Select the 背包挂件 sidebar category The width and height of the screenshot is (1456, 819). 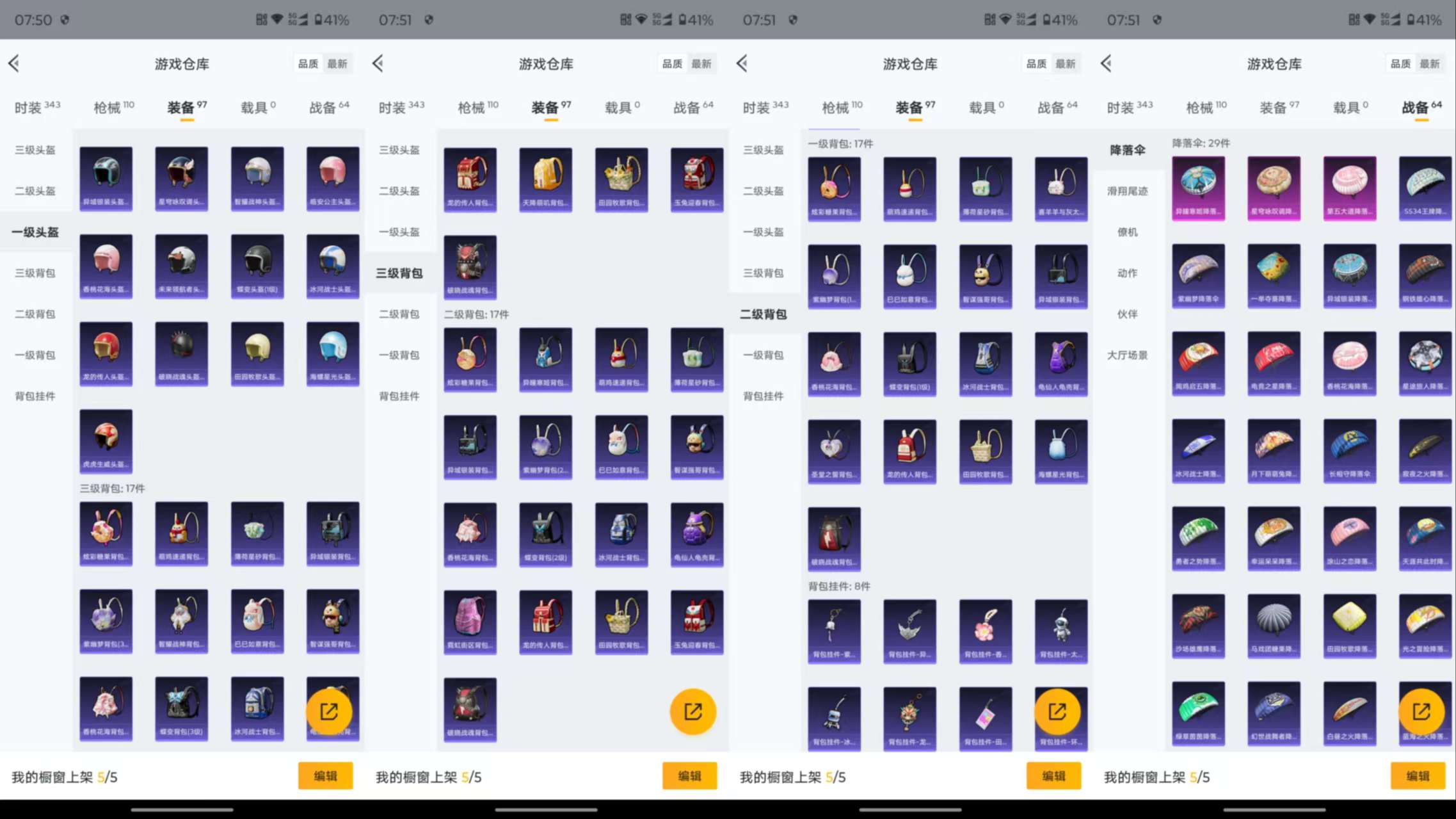[x=34, y=396]
